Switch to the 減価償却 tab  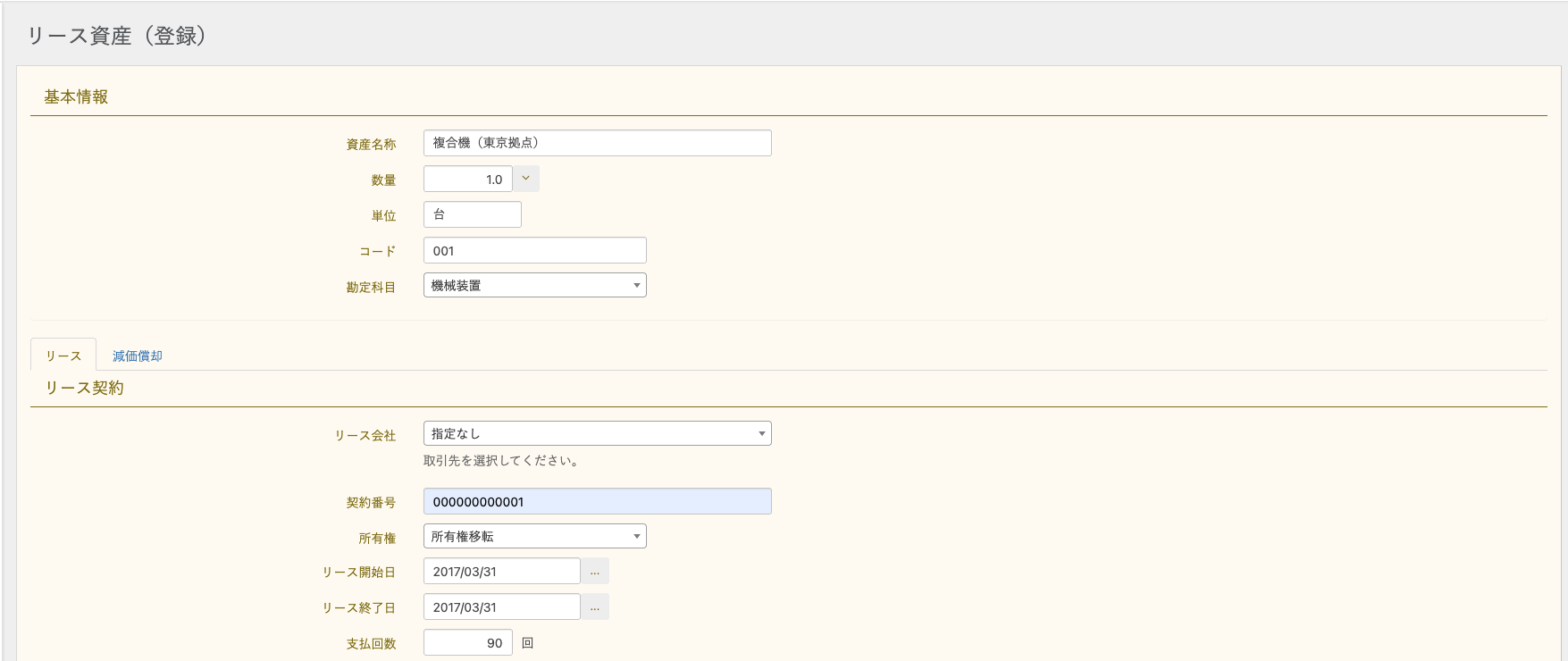pos(138,356)
